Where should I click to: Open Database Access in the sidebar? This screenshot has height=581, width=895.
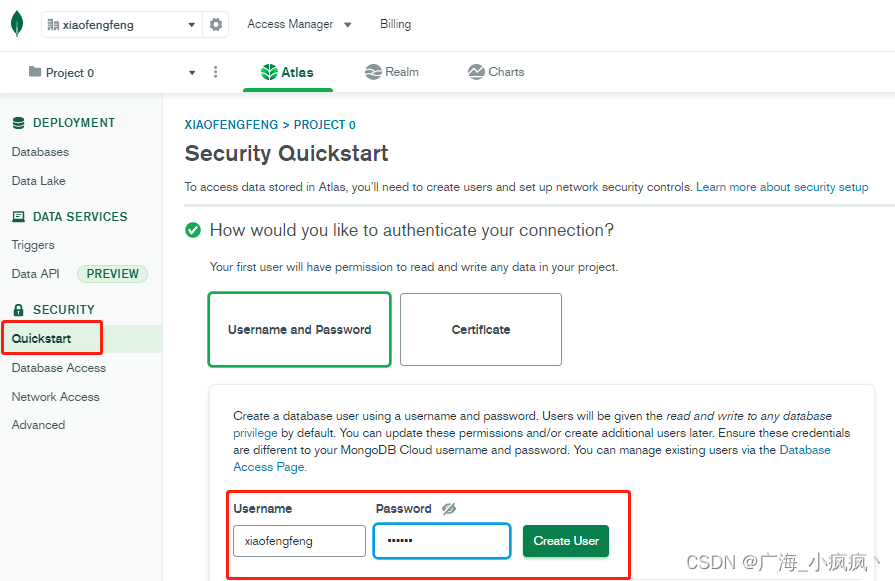coord(59,368)
